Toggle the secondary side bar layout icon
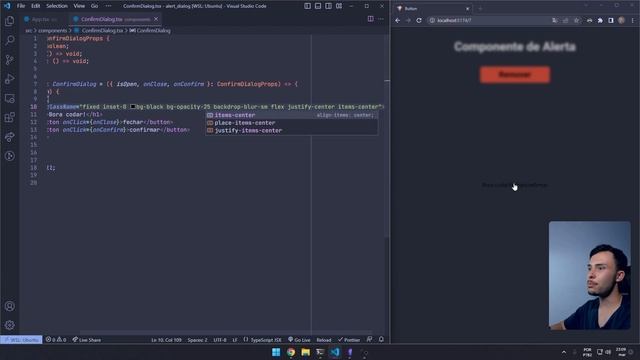Image resolution: width=640 pixels, height=360 pixels. pyautogui.click(x=329, y=6)
